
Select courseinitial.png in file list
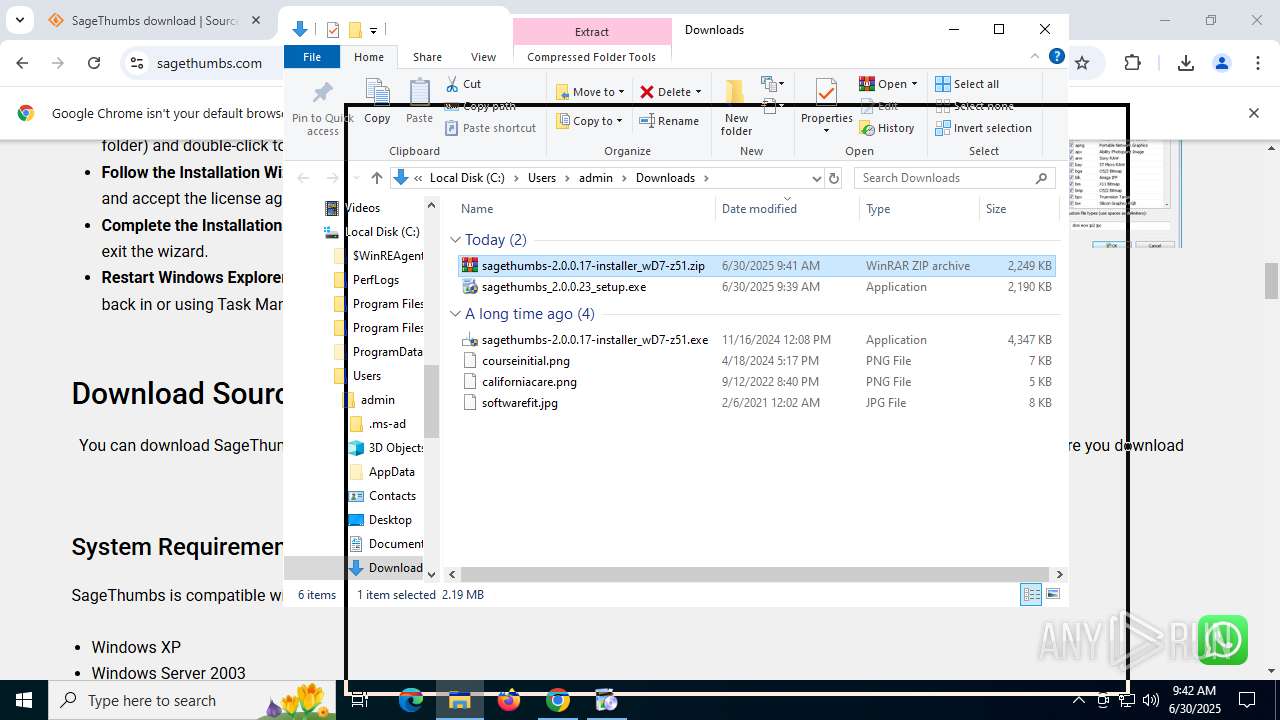pos(526,361)
